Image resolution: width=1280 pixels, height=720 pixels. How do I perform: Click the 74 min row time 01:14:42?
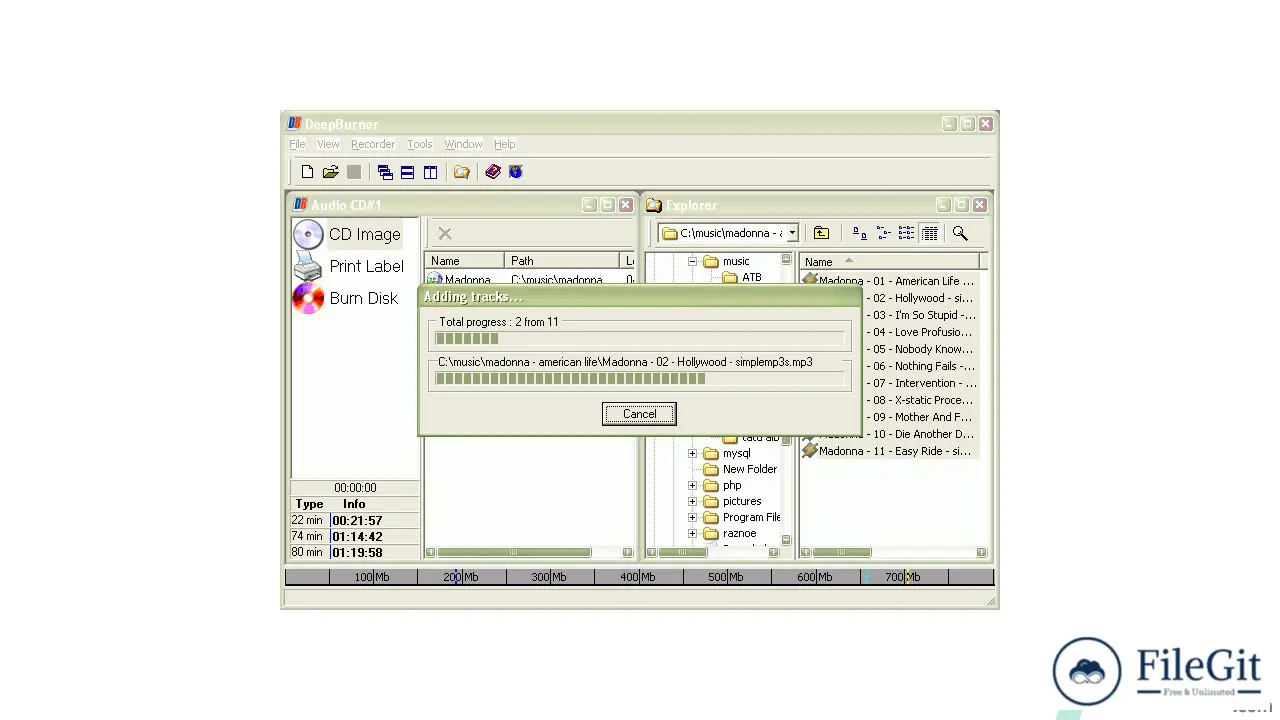357,537
